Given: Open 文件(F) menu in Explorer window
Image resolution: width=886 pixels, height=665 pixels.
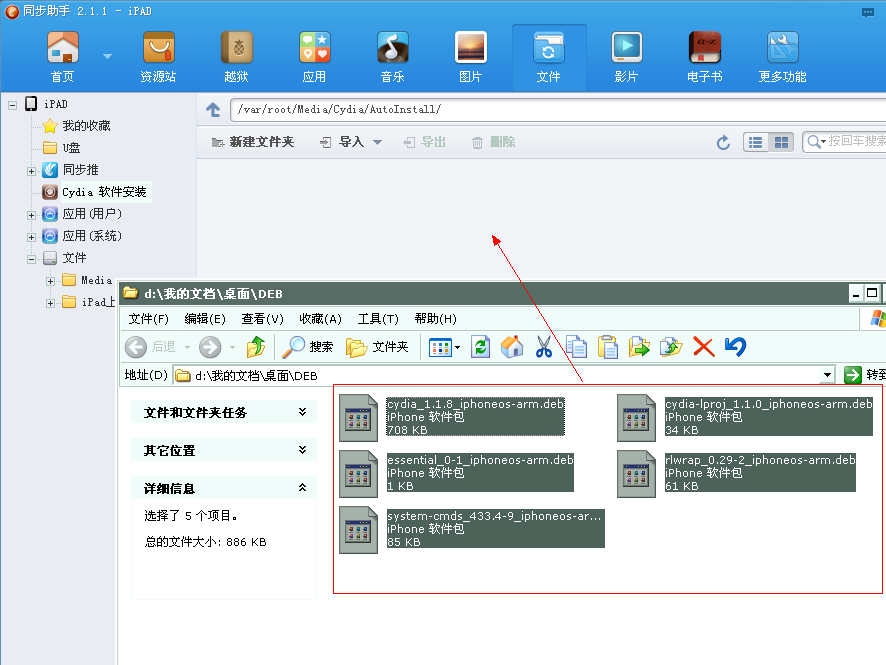Looking at the screenshot, I should [x=149, y=319].
